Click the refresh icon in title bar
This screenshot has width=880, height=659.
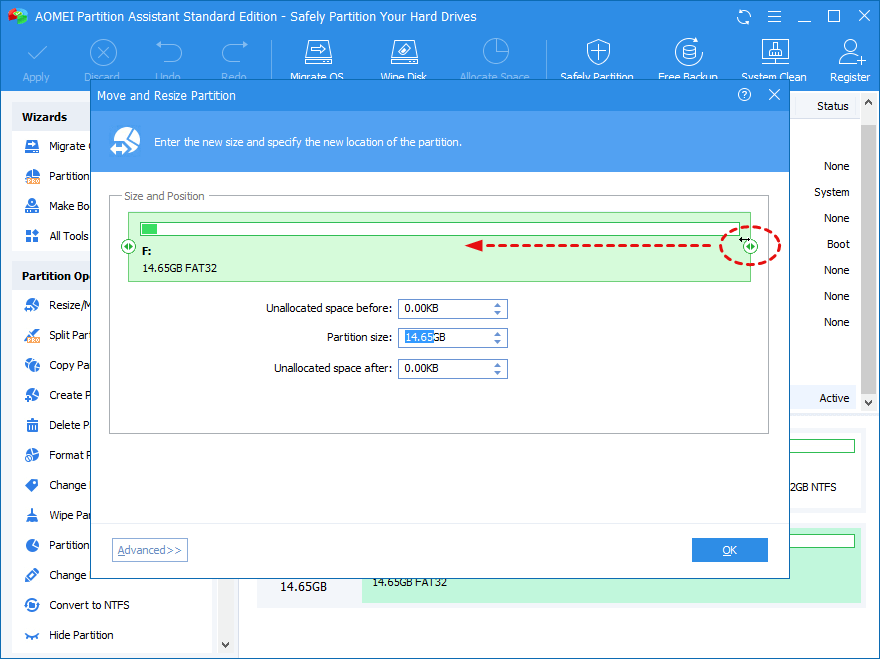tap(743, 17)
